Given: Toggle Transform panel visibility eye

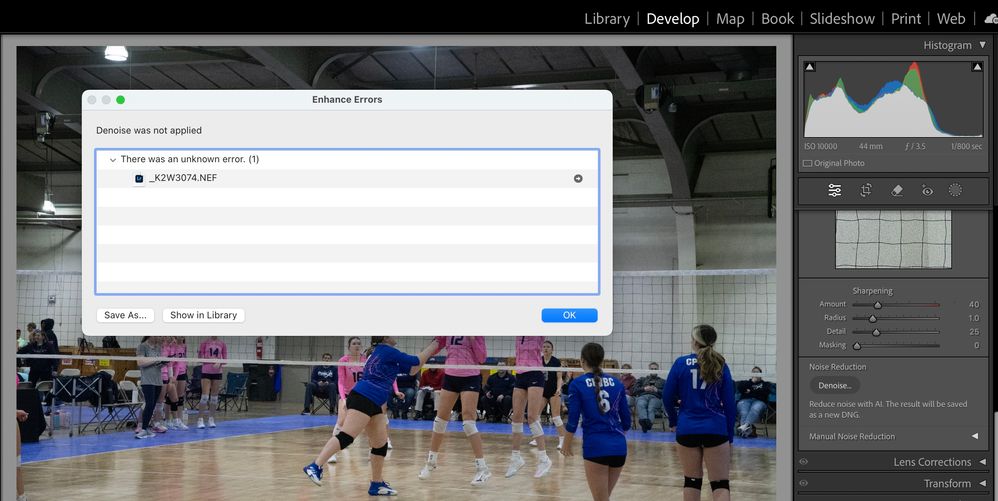Looking at the screenshot, I should pos(804,483).
